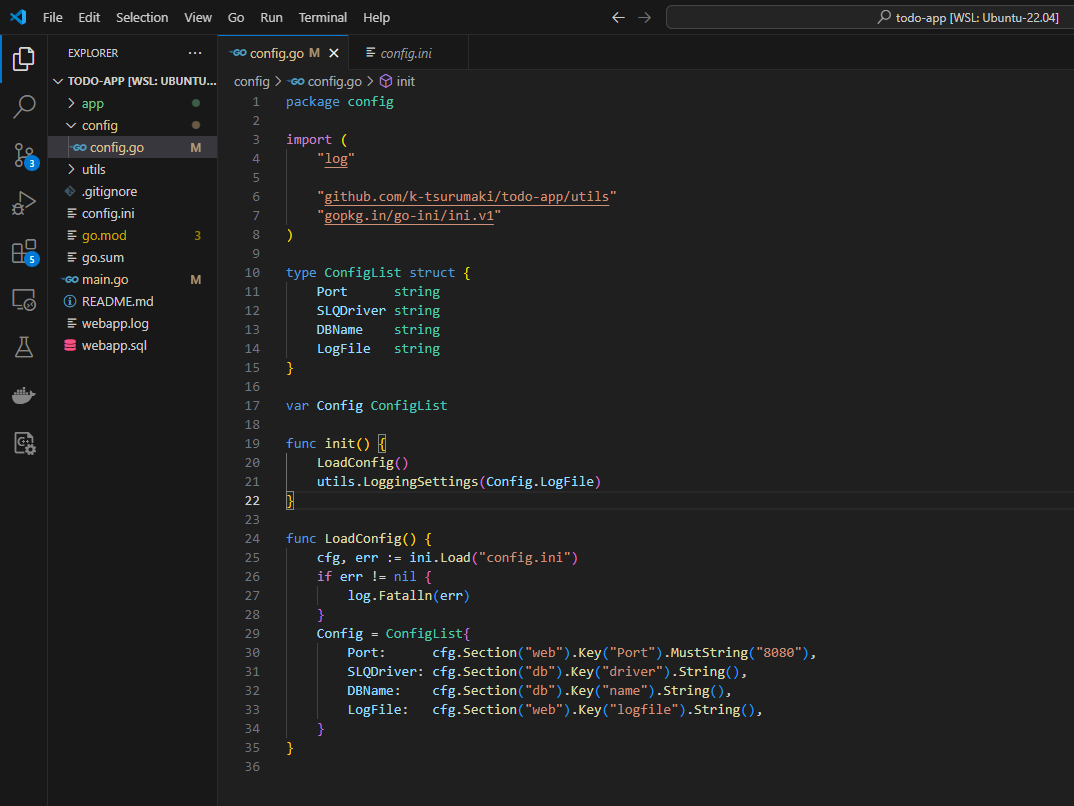This screenshot has width=1074, height=806.
Task: Click the go back navigation arrow
Action: click(618, 17)
